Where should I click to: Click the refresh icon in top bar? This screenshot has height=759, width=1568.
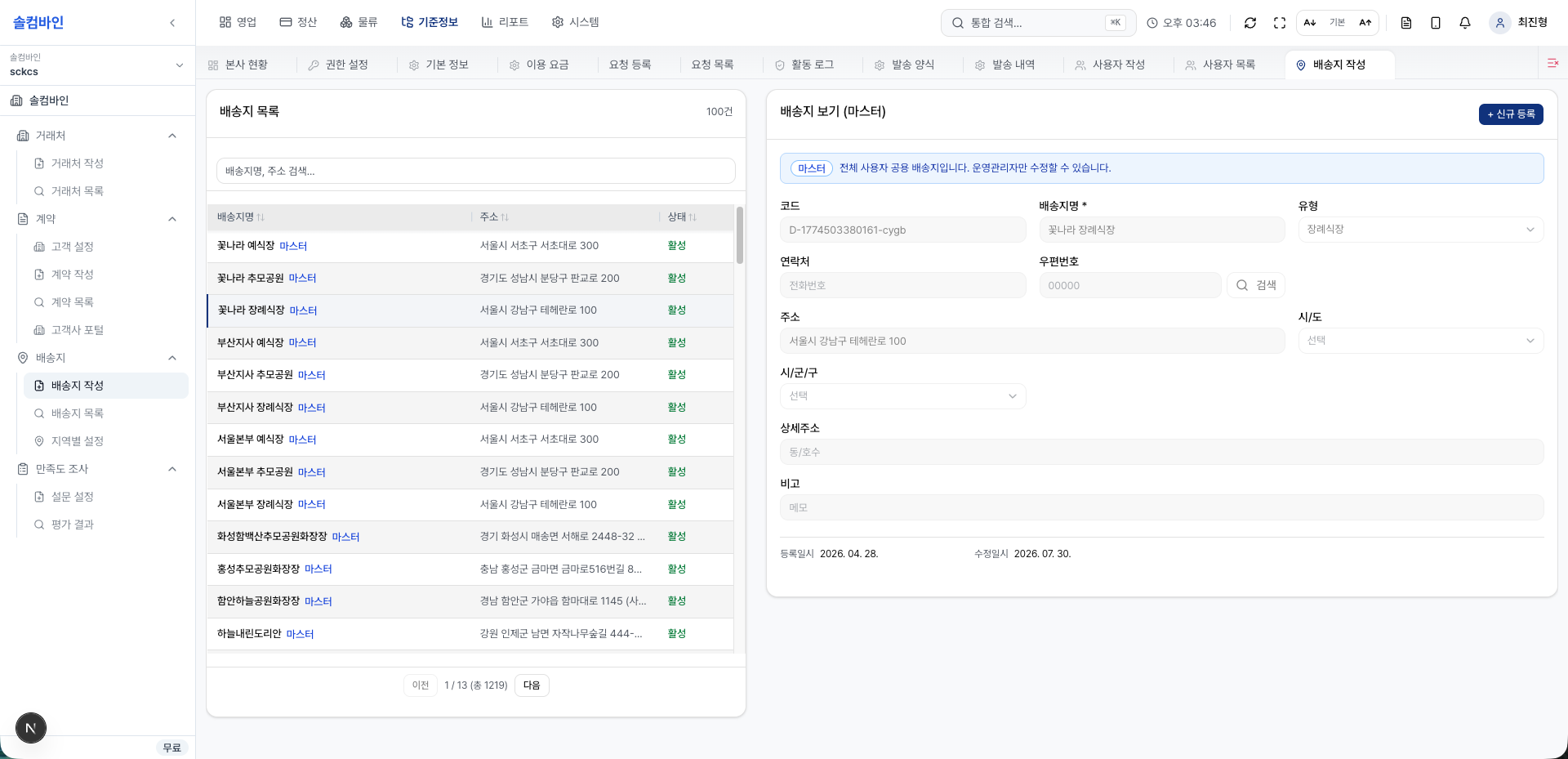click(x=1249, y=23)
